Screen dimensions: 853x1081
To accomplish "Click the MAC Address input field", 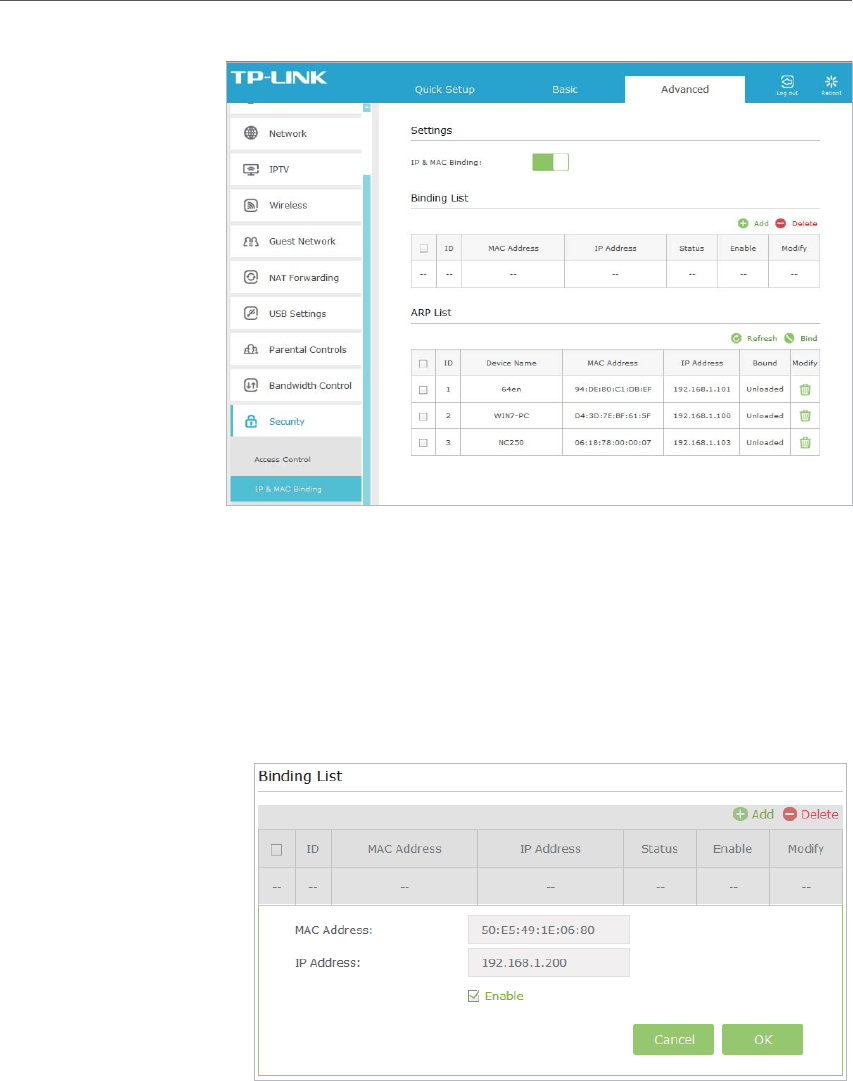I will [x=548, y=929].
